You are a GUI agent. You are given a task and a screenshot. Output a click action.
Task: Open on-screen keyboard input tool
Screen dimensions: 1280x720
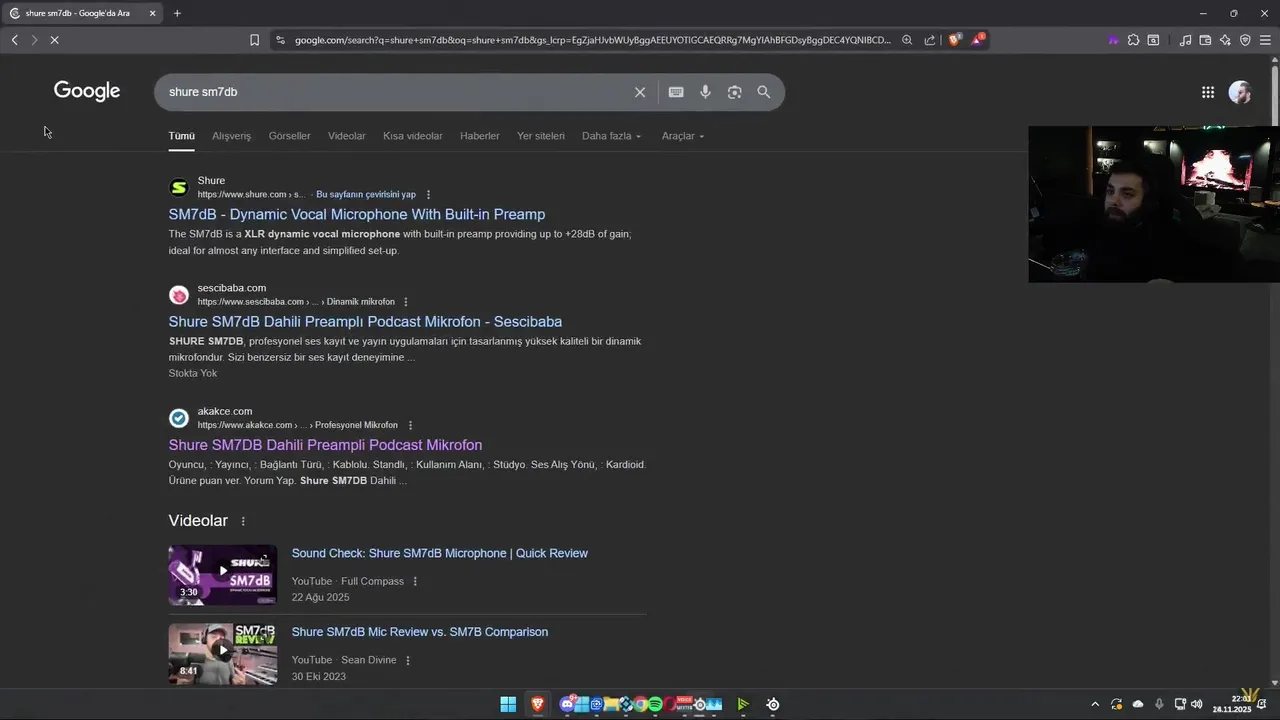coord(676,92)
